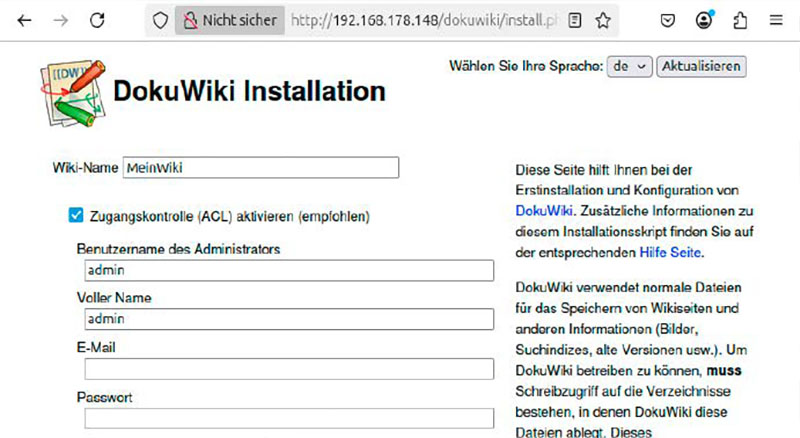Click the Aktualisieren button
The image size is (800, 438).
(x=701, y=67)
